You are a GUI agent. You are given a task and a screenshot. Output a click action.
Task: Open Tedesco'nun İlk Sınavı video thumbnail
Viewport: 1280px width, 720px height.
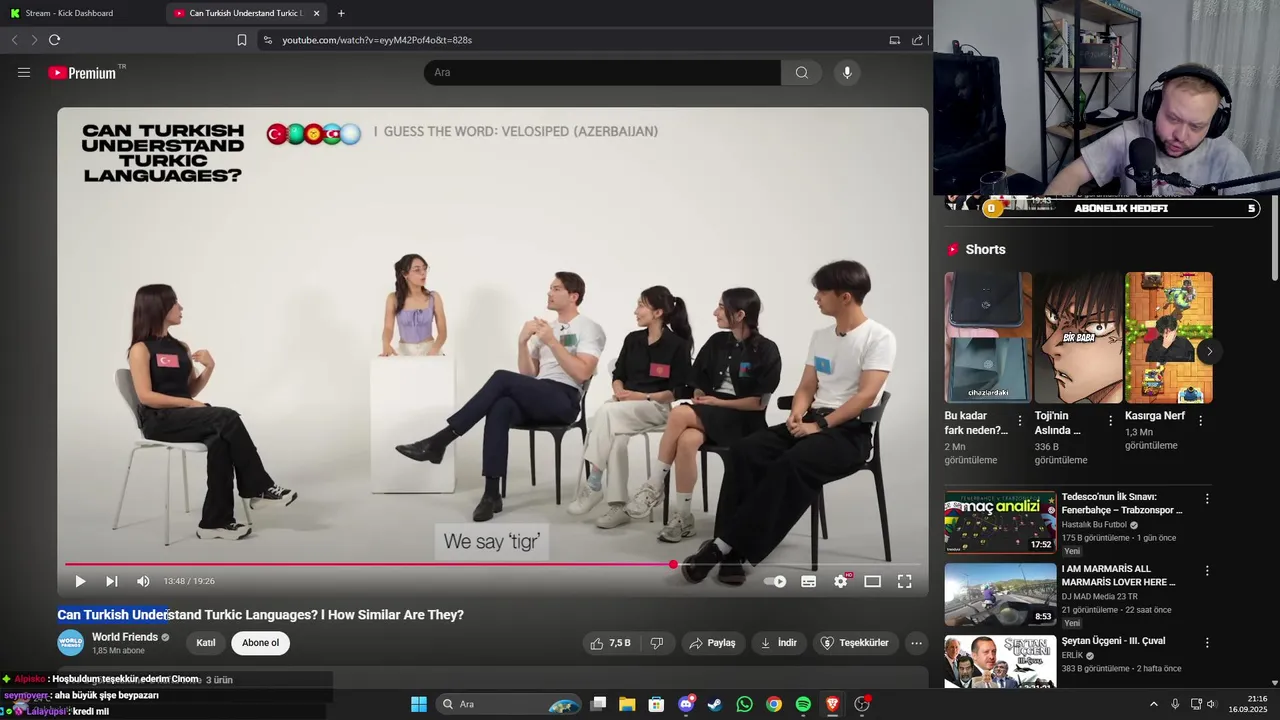click(x=1000, y=522)
